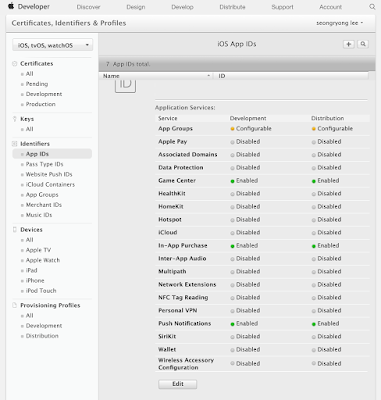Open the iOS, tvOS, watchOS platform dropdown
This screenshot has height=400, width=381.
(52, 45)
